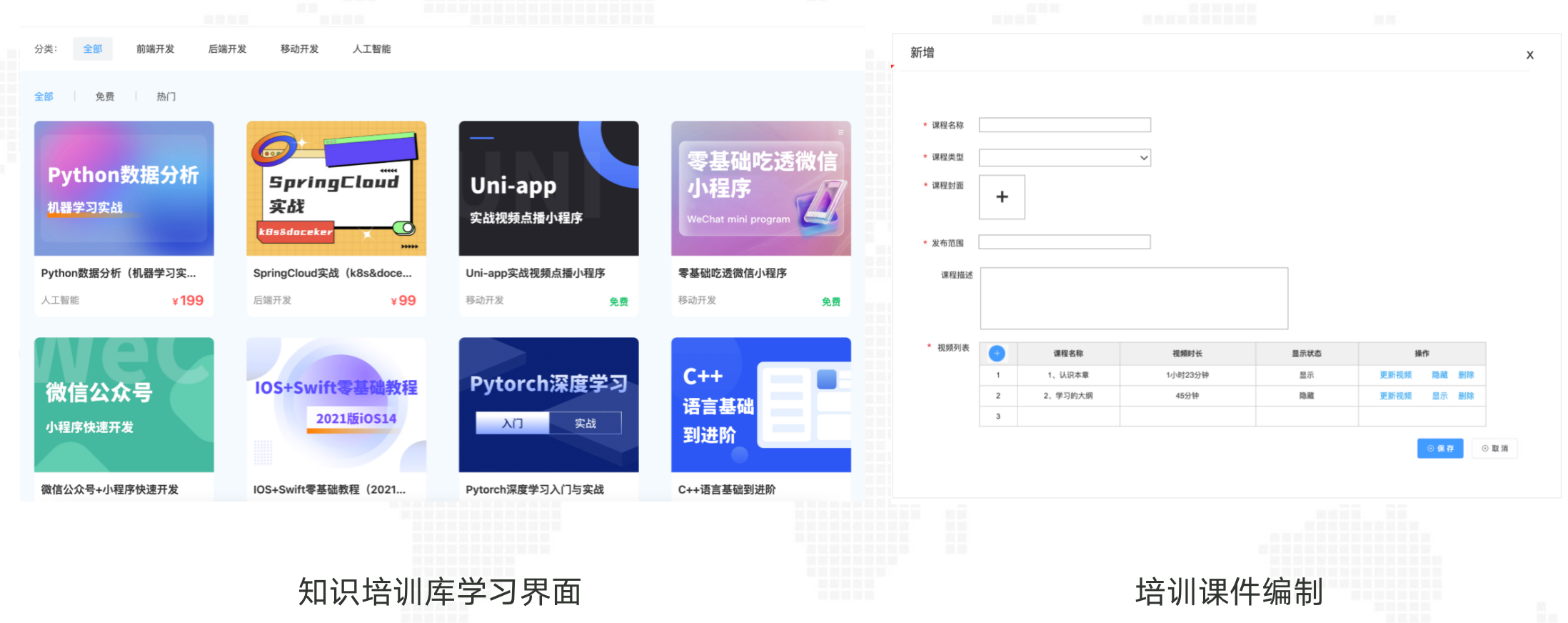Viewport: 1568px width, 623px height.
Task: Select the 移动开发 category
Action: tap(299, 49)
